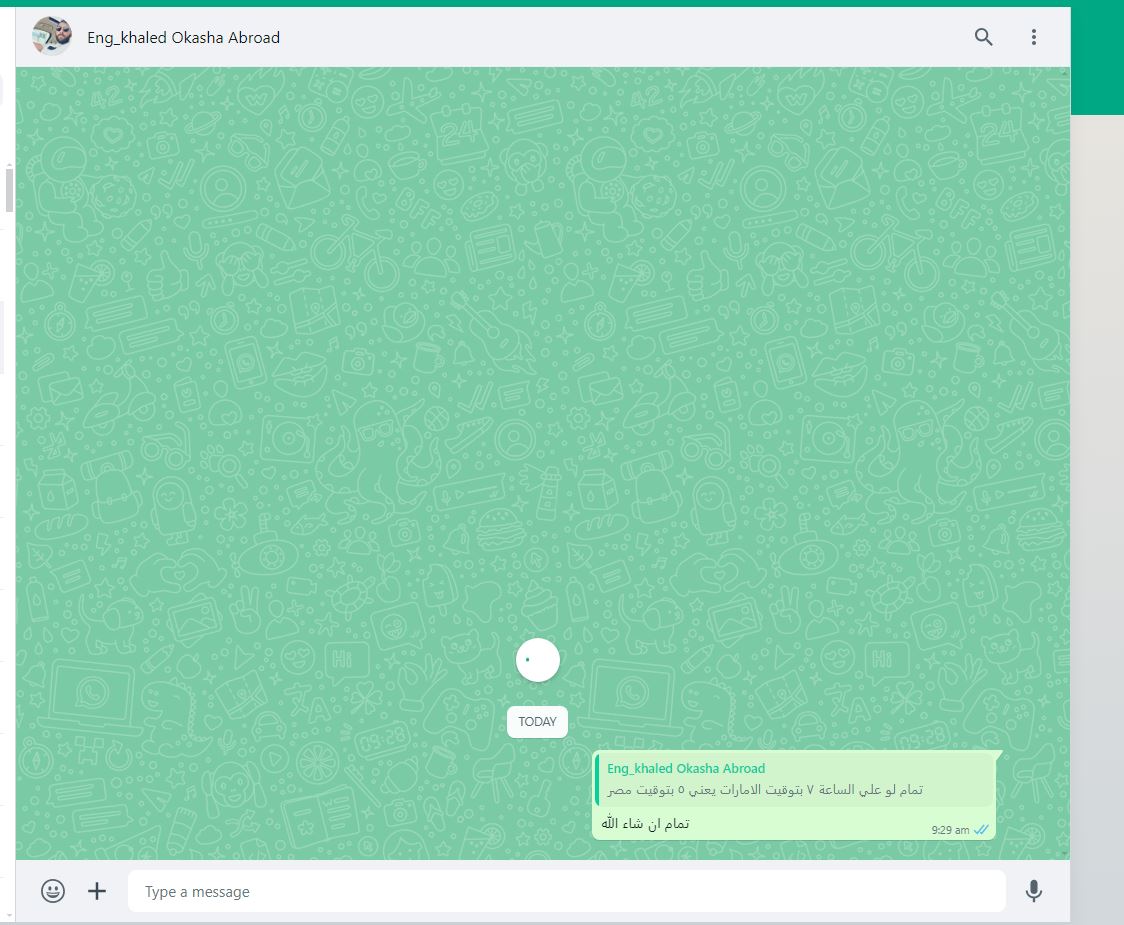This screenshot has width=1124, height=925.
Task: Click the TODAY date label
Action: point(537,721)
